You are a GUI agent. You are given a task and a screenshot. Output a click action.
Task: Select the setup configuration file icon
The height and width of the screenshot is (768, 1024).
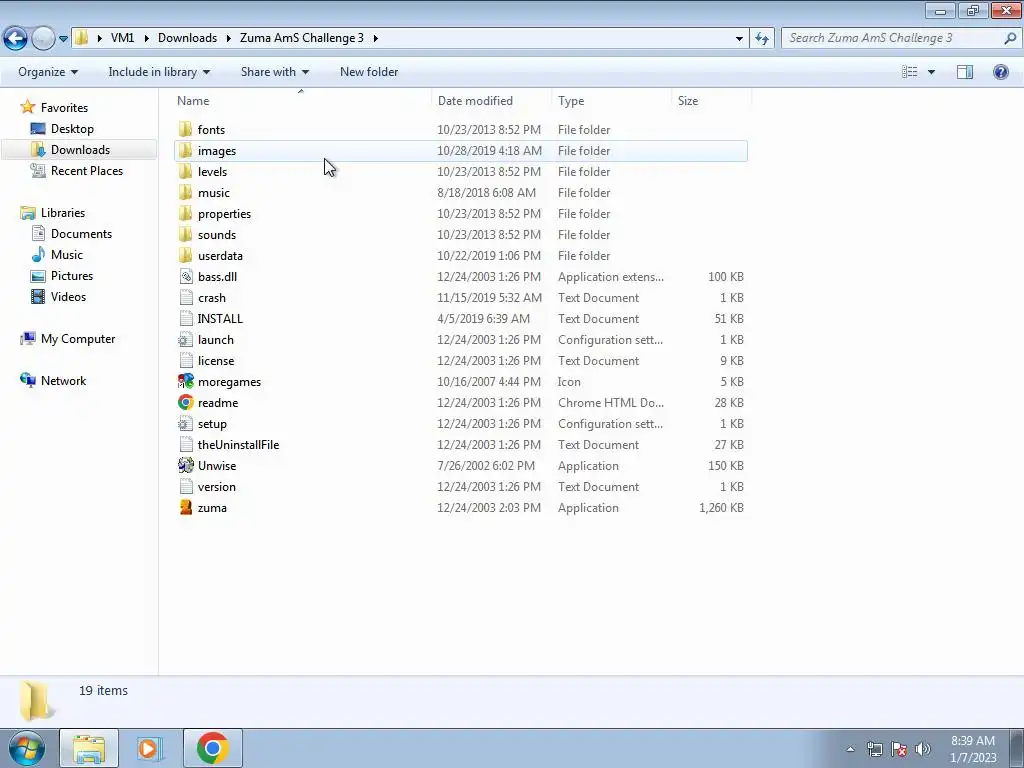coord(185,423)
